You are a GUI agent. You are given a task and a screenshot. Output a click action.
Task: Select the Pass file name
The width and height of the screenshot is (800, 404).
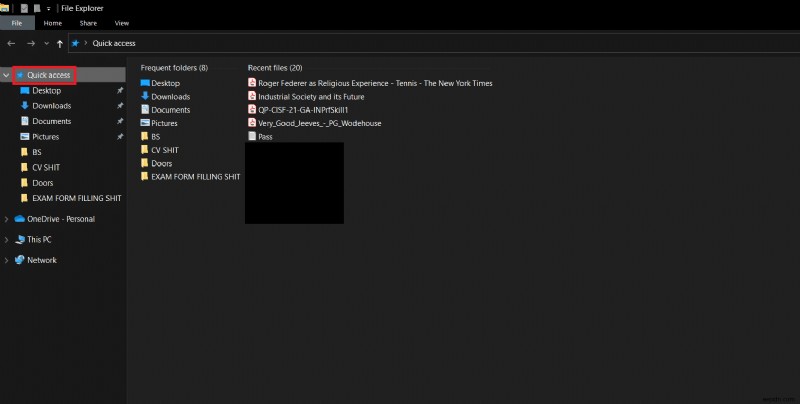click(265, 136)
